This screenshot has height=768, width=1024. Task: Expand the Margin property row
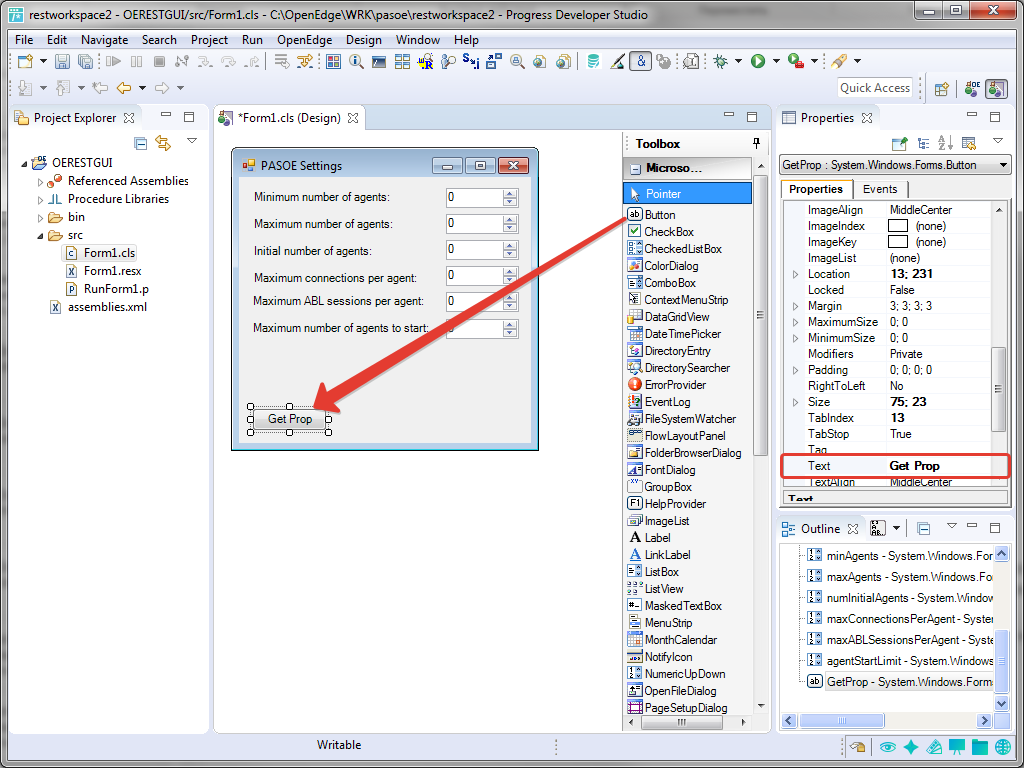[795, 306]
